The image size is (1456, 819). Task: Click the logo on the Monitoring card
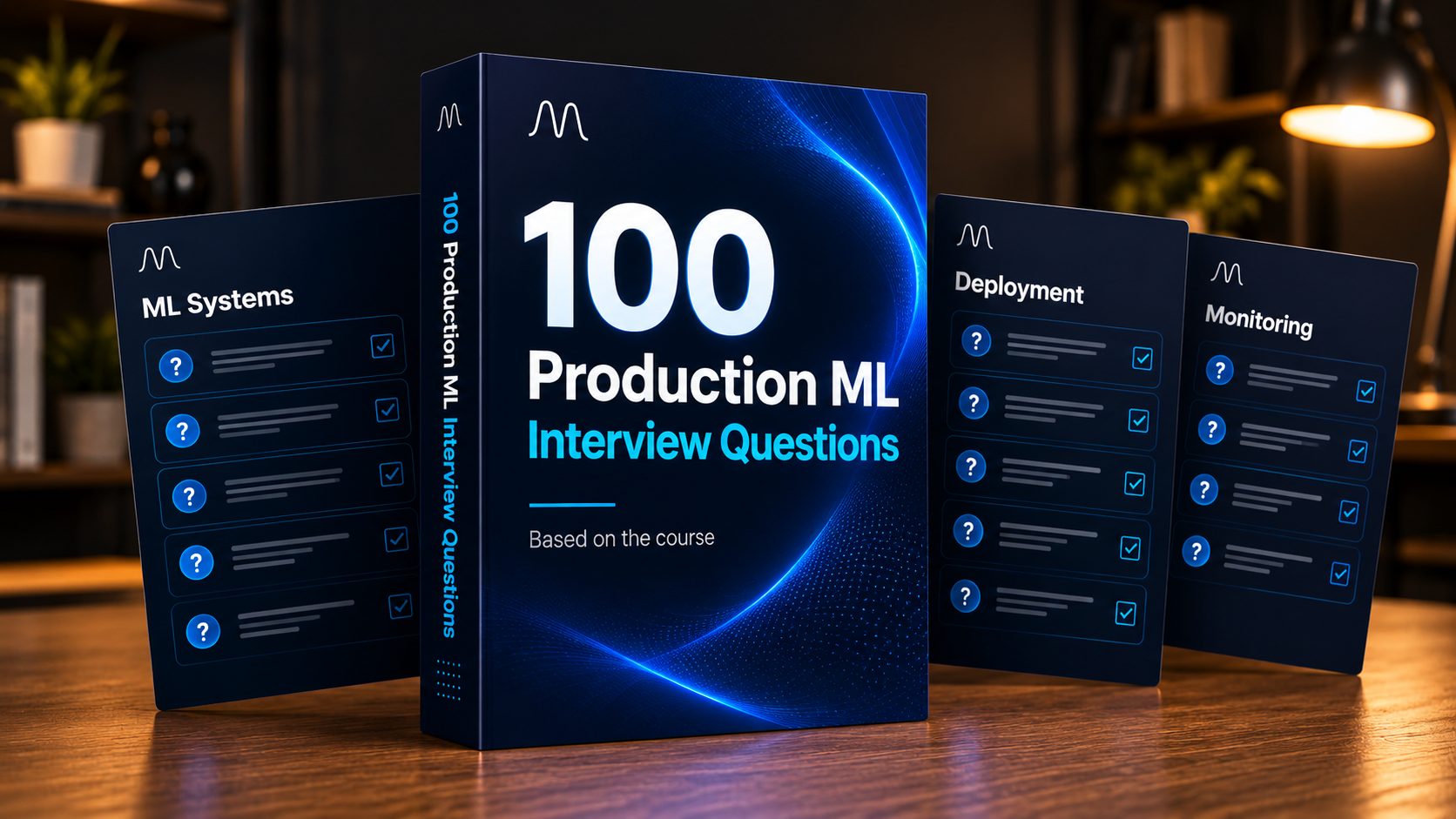[1226, 273]
